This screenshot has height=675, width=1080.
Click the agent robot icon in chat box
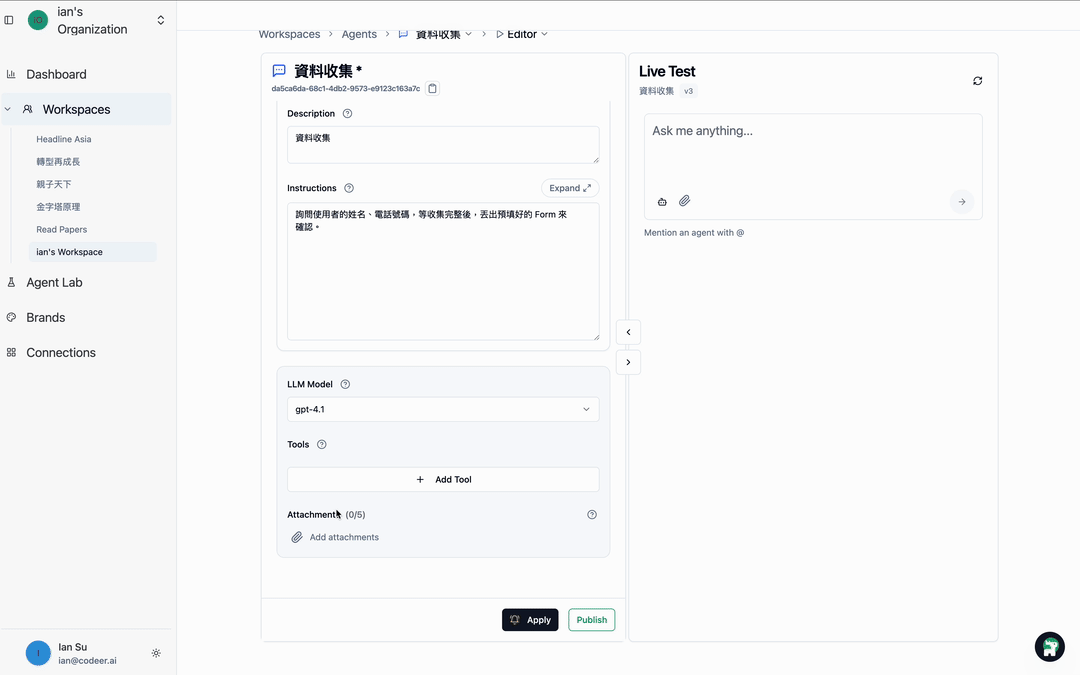(x=662, y=201)
